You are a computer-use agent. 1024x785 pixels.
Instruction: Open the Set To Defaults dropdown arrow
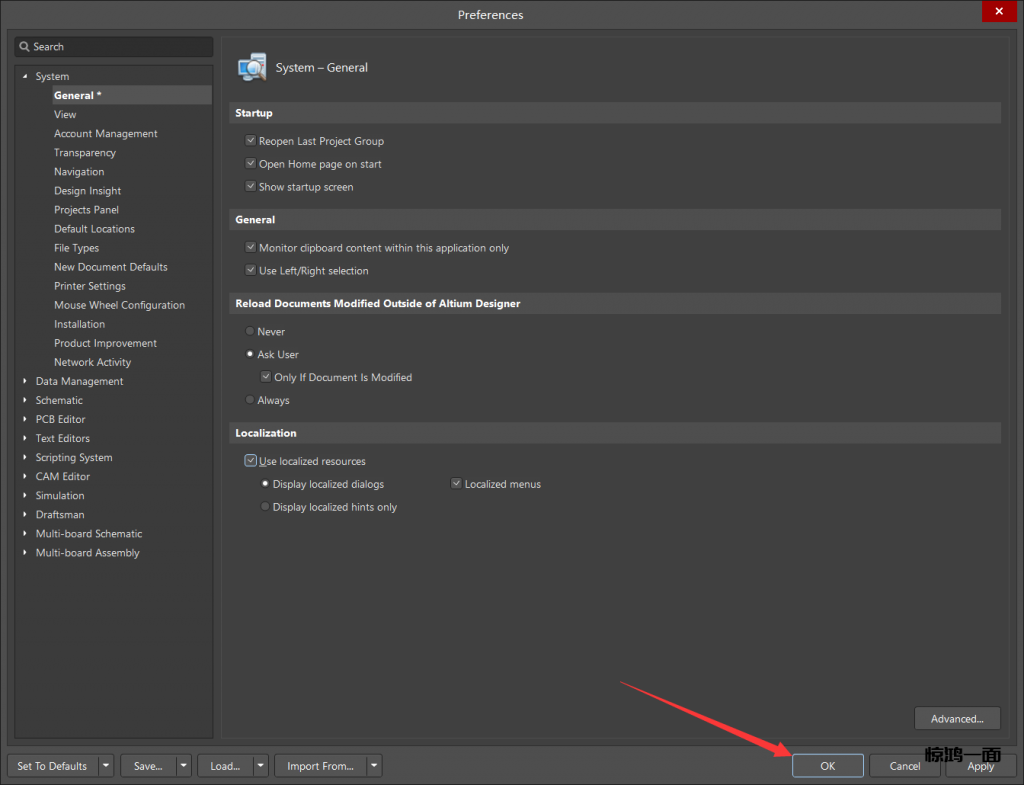pos(106,766)
